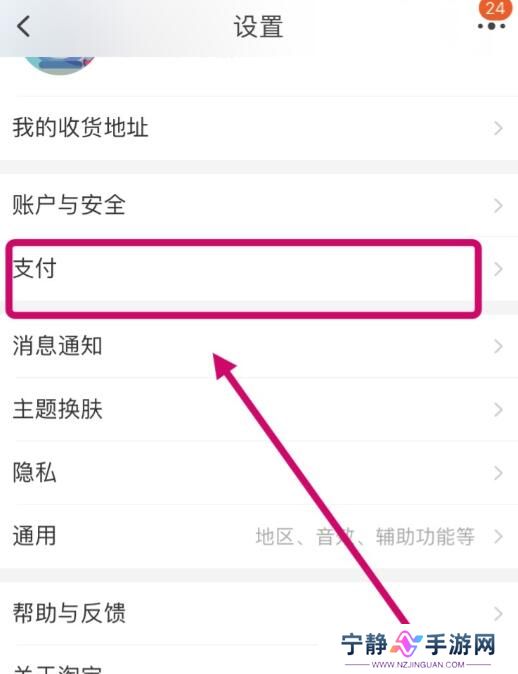Open 消息通知 settings
The height and width of the screenshot is (674, 518).
tap(259, 346)
